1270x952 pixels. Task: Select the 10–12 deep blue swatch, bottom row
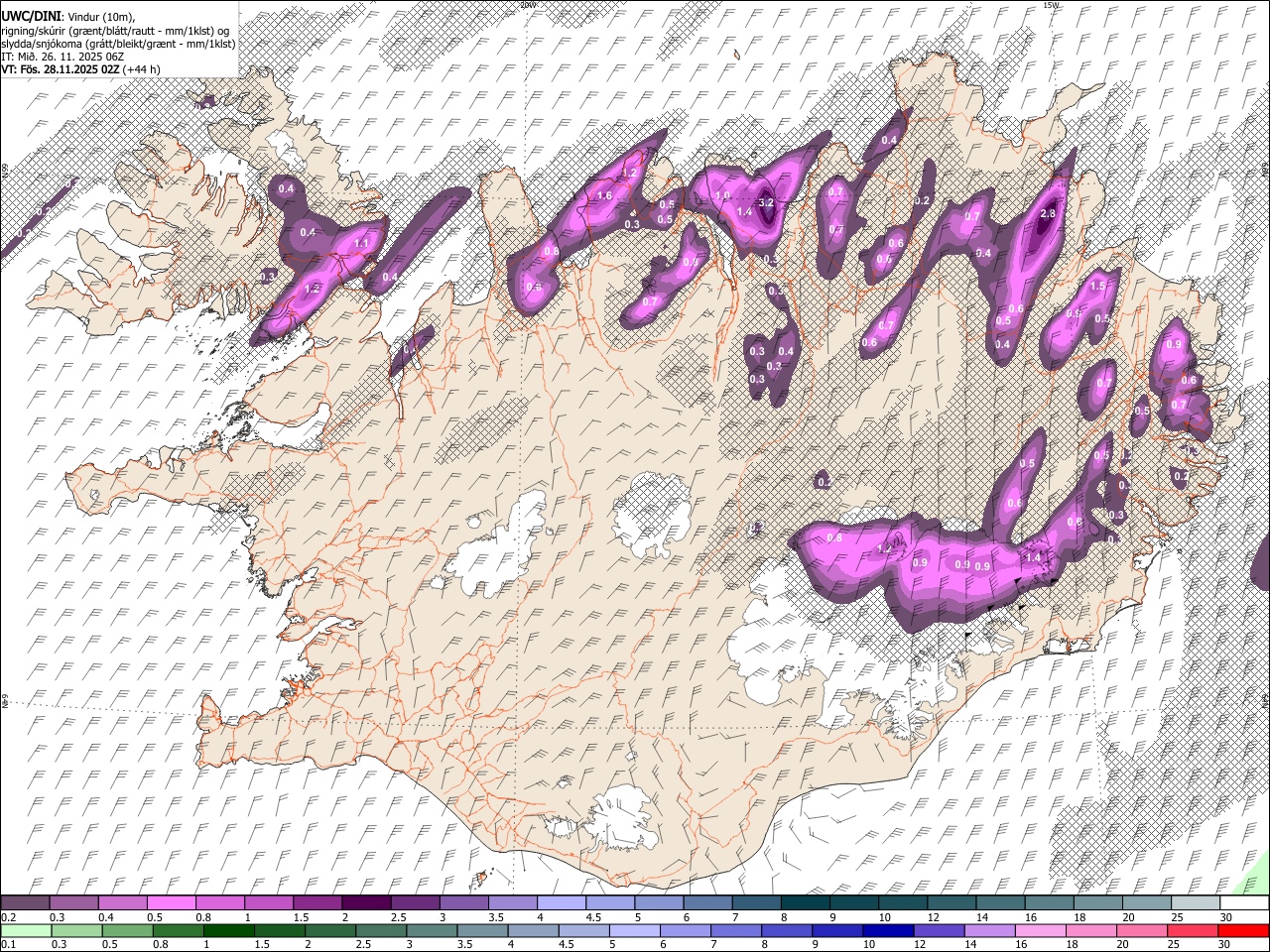coord(888,931)
